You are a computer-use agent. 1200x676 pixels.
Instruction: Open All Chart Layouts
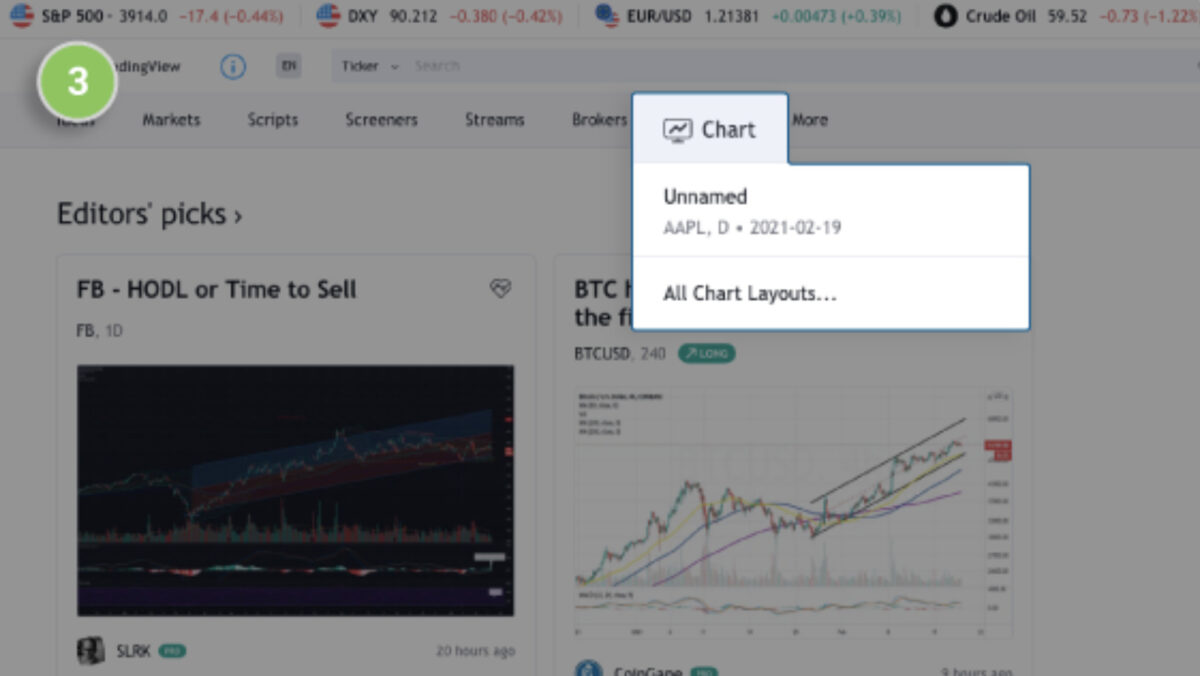(x=750, y=294)
